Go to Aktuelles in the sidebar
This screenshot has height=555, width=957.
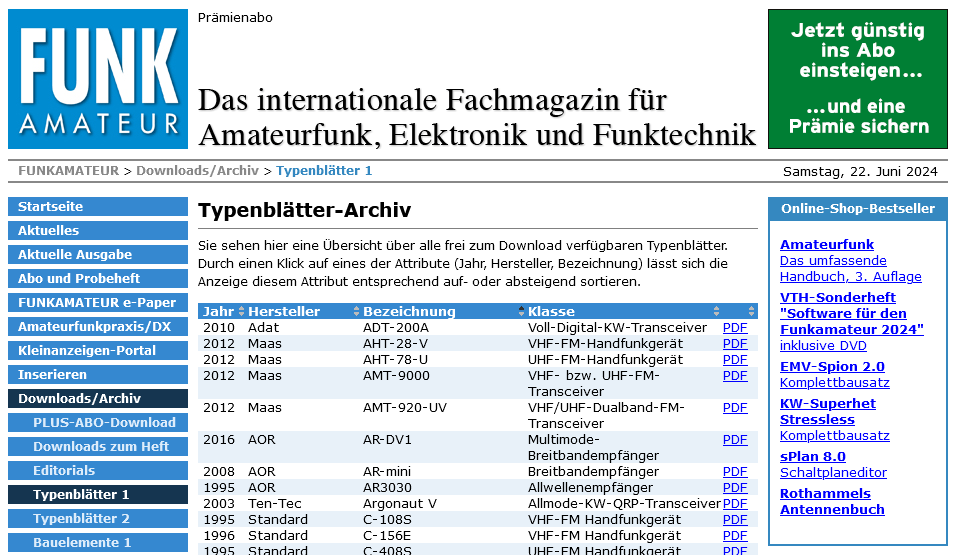tap(98, 230)
